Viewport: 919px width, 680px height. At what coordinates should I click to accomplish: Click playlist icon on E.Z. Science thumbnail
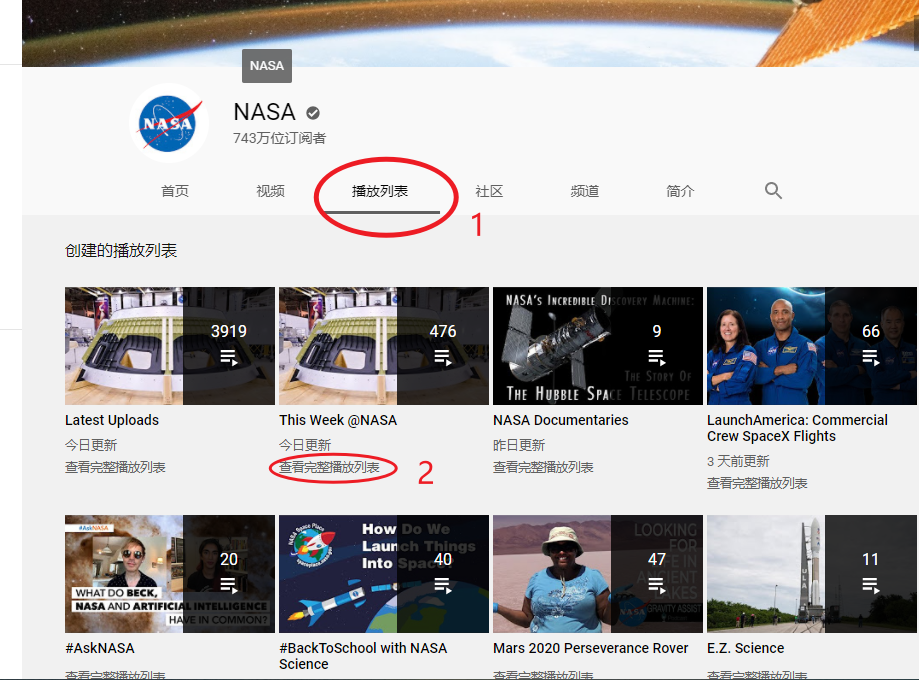[x=871, y=585]
